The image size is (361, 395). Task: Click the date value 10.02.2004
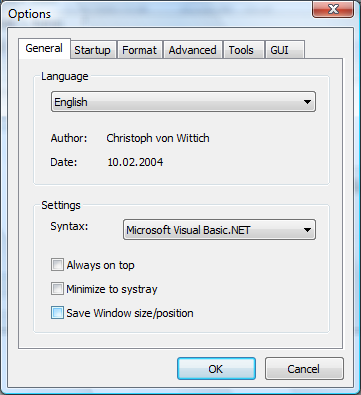coord(135,162)
